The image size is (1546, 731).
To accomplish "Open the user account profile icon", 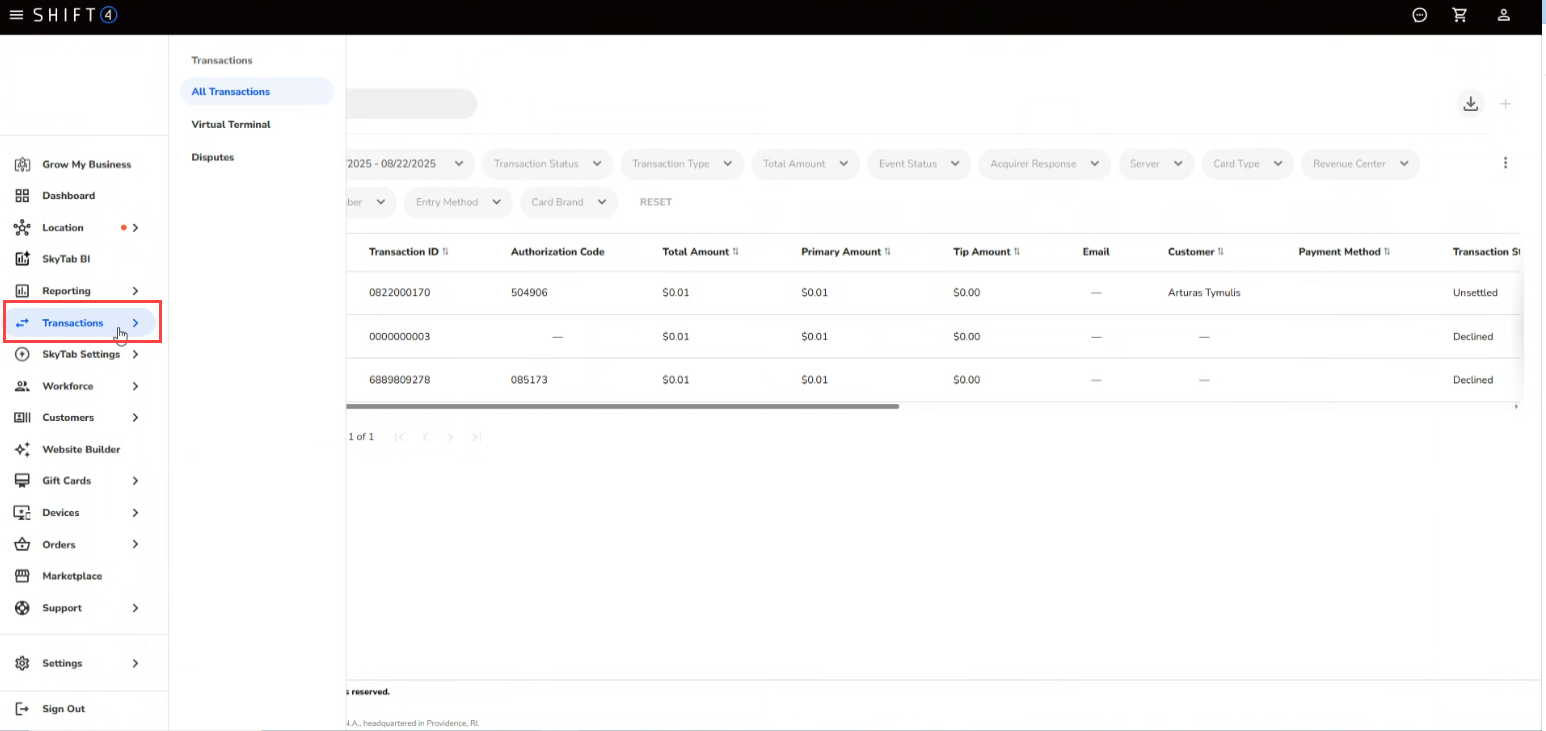I will tap(1503, 15).
